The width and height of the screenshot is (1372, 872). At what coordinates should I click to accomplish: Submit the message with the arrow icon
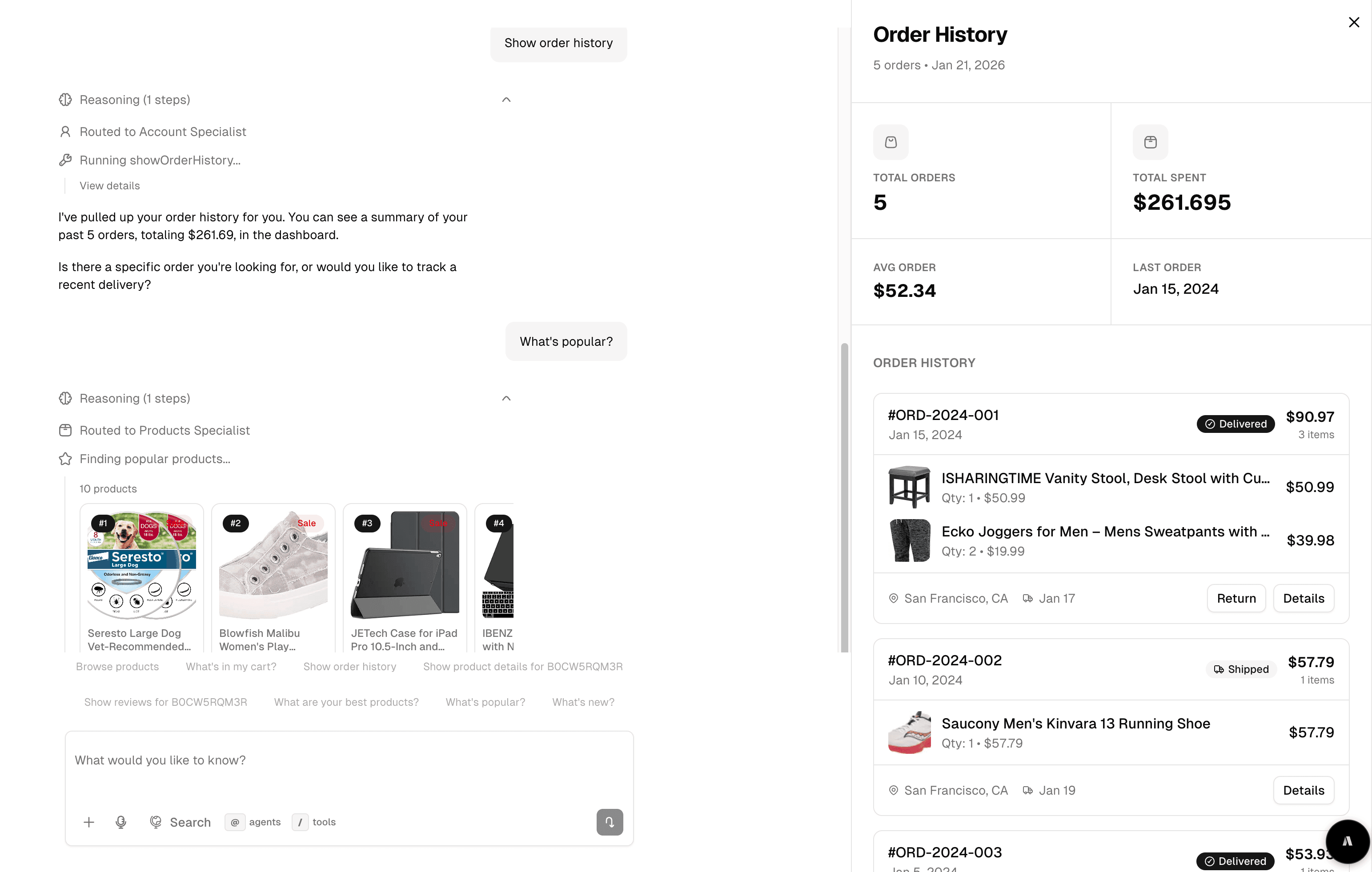610,822
